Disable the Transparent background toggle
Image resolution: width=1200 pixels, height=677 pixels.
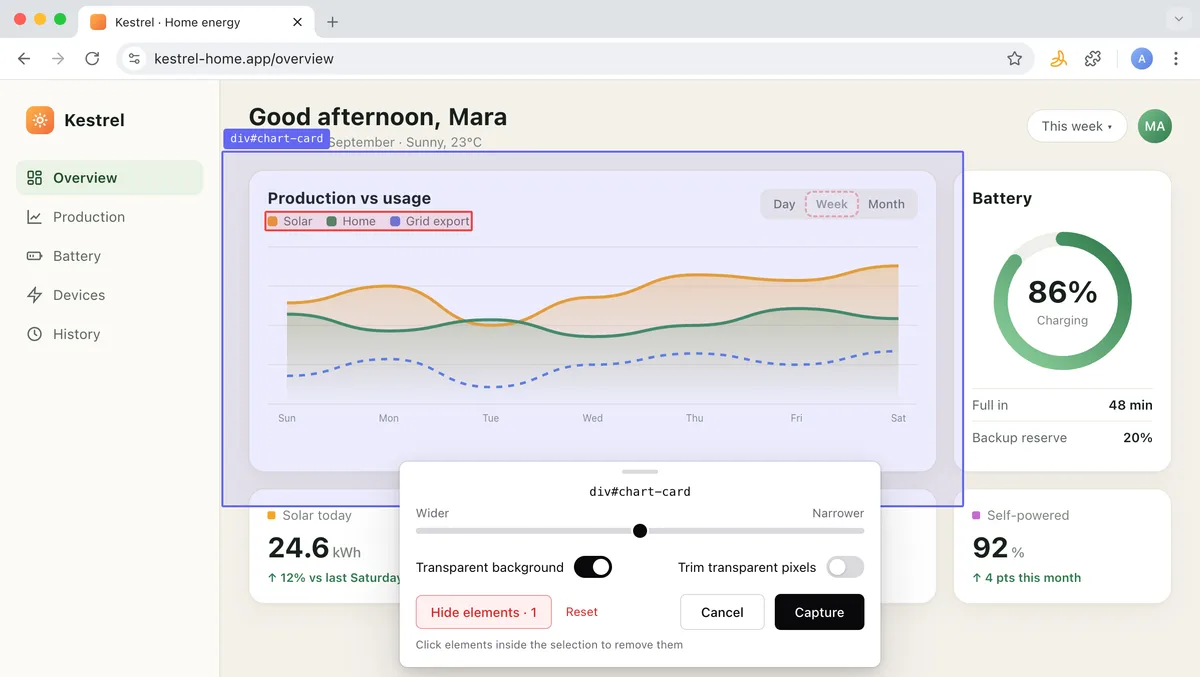click(x=593, y=567)
